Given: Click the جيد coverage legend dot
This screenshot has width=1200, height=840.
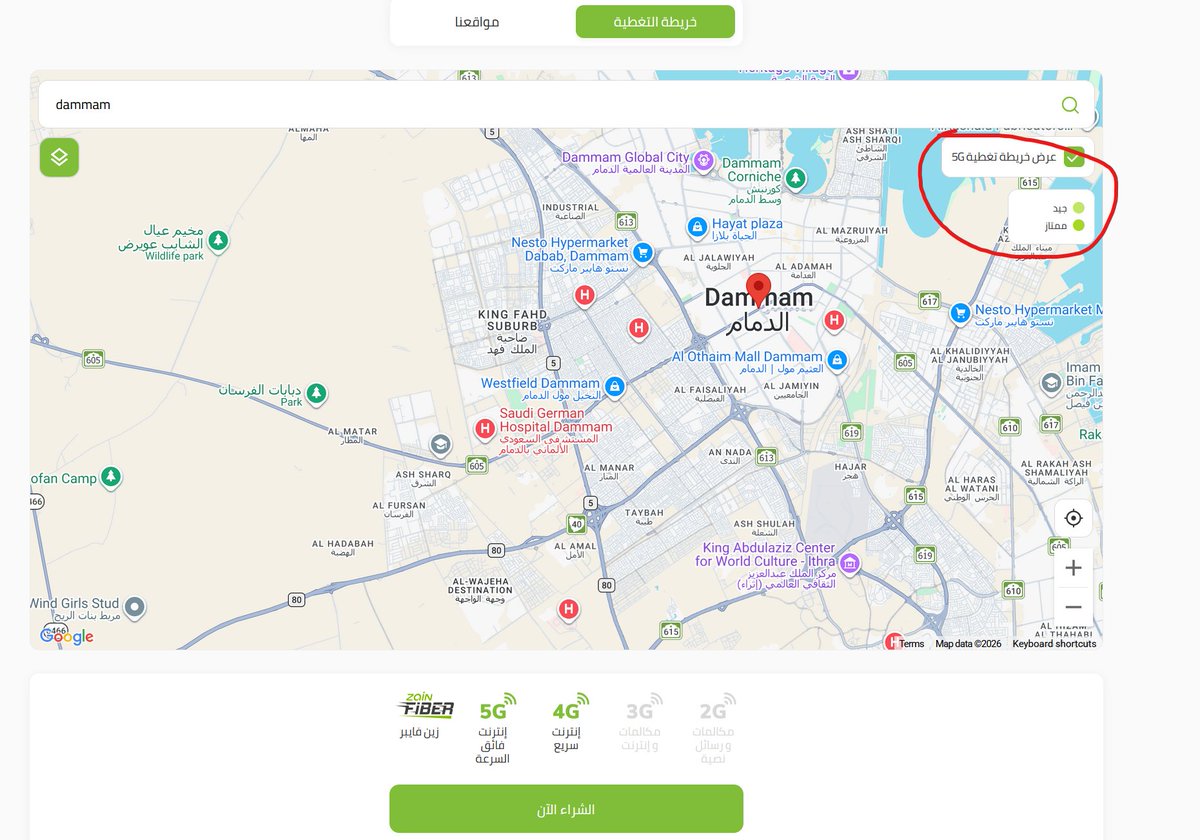Looking at the screenshot, I should pyautogui.click(x=1078, y=208).
